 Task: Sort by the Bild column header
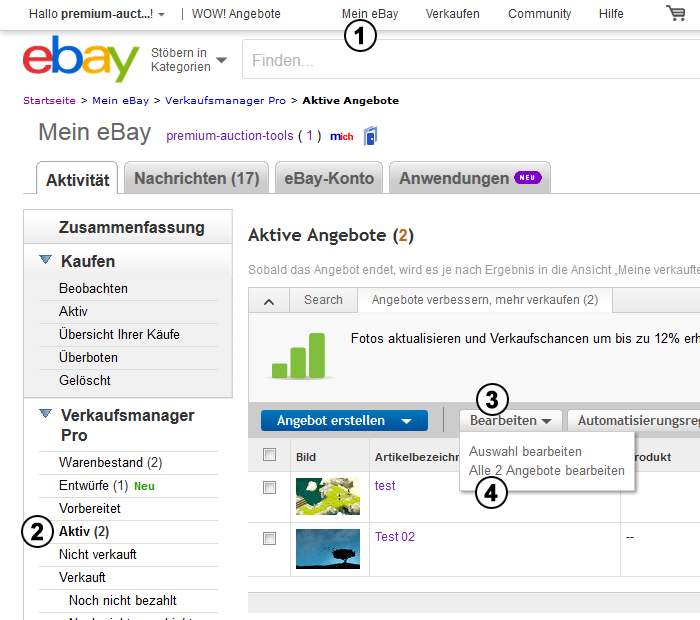tap(306, 457)
